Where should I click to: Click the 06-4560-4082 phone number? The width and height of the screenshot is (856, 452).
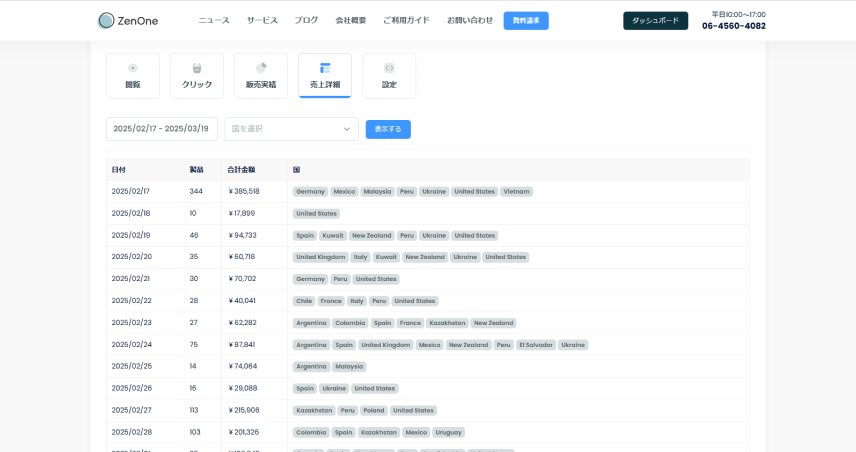[734, 26]
